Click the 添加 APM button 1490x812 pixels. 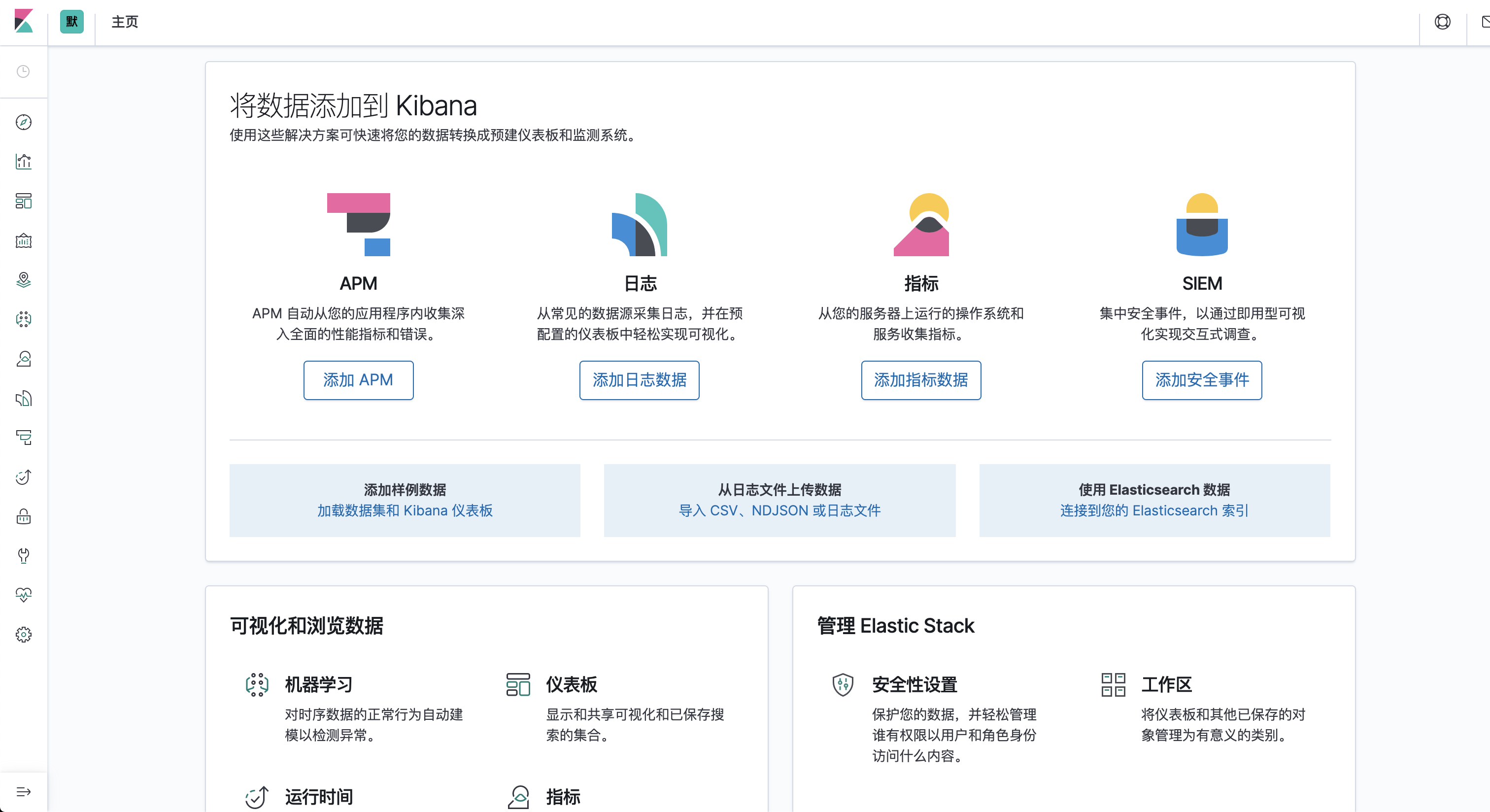point(358,380)
